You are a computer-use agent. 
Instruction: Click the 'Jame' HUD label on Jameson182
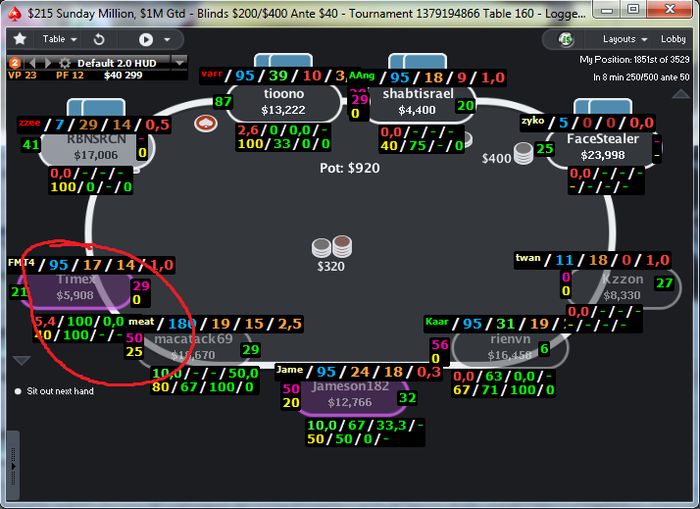point(289,370)
